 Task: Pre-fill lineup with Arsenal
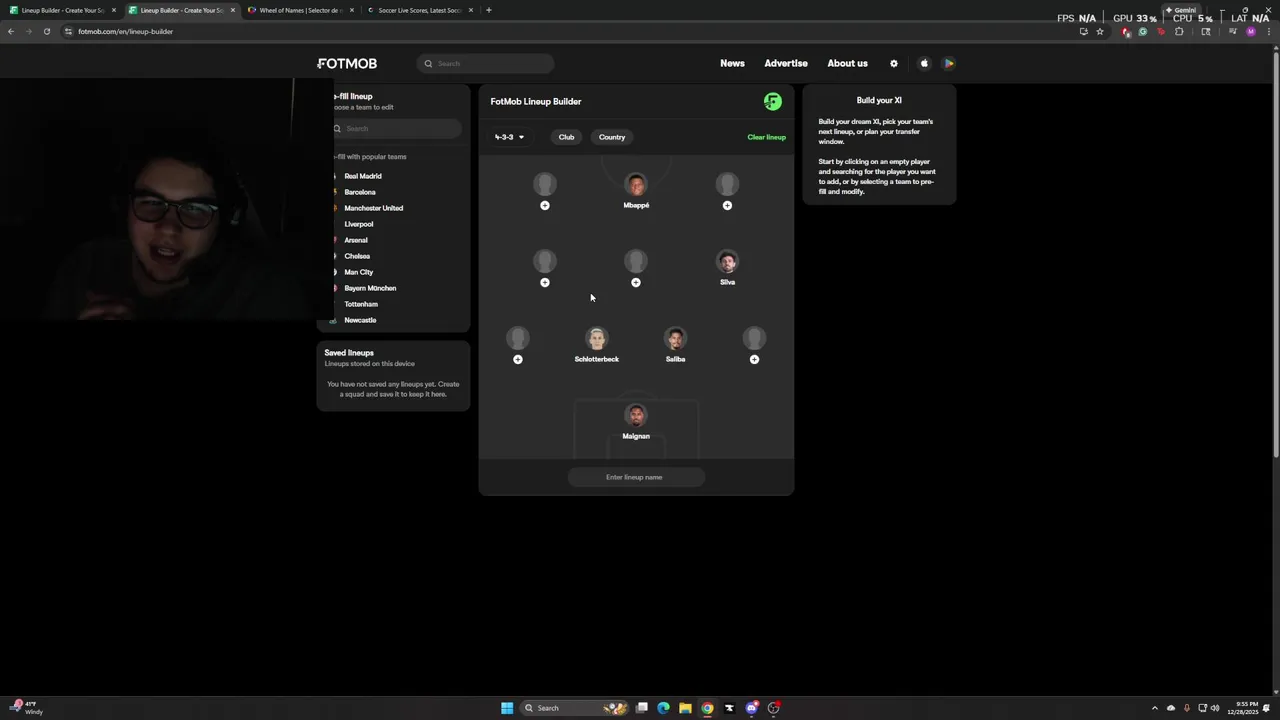355,240
